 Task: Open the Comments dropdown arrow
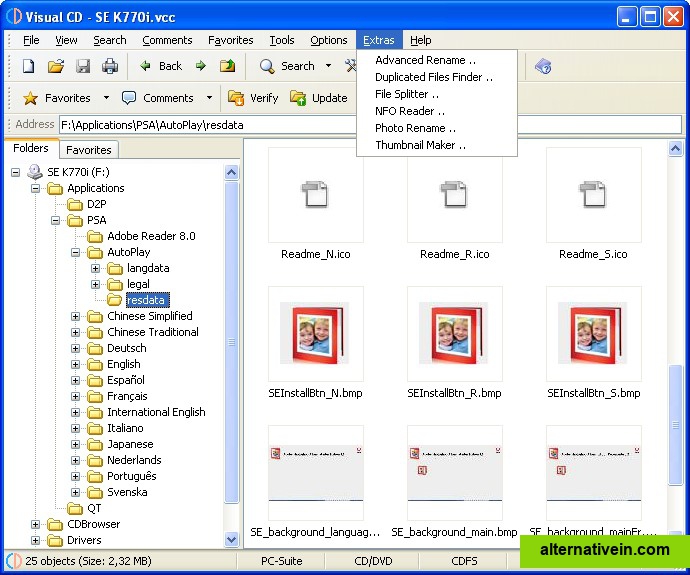click(x=209, y=97)
